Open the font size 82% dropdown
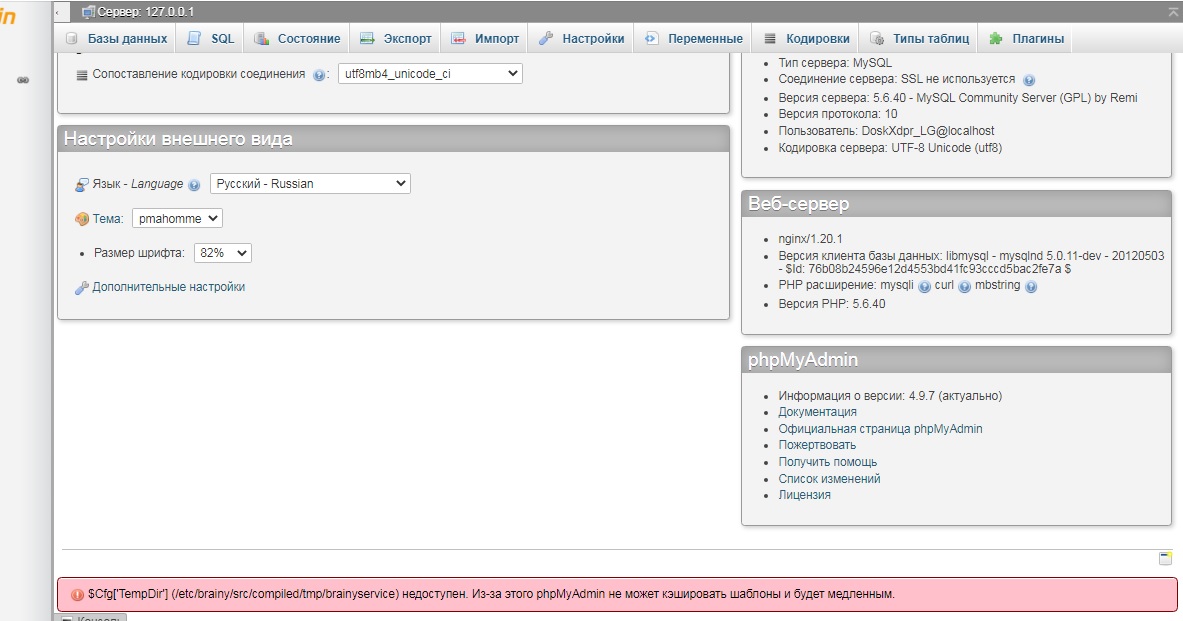This screenshot has height=621, width=1183. [x=222, y=253]
